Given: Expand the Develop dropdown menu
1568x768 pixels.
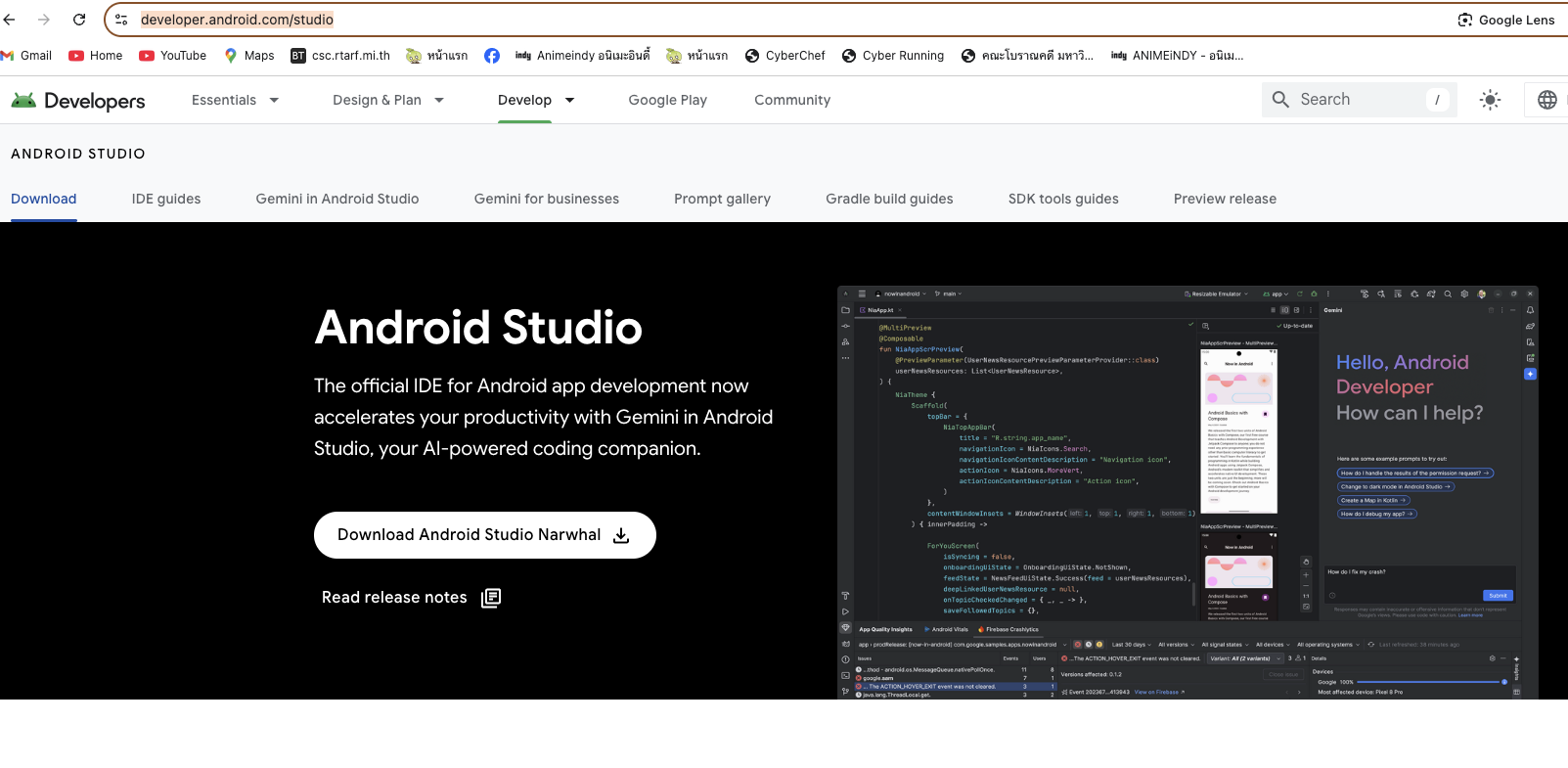Looking at the screenshot, I should pos(536,100).
